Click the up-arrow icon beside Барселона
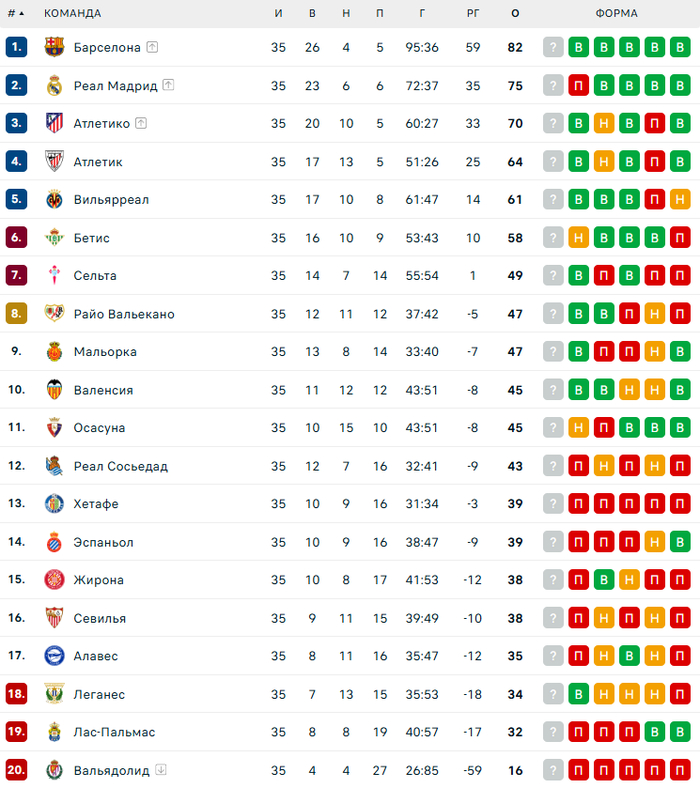 coord(152,47)
